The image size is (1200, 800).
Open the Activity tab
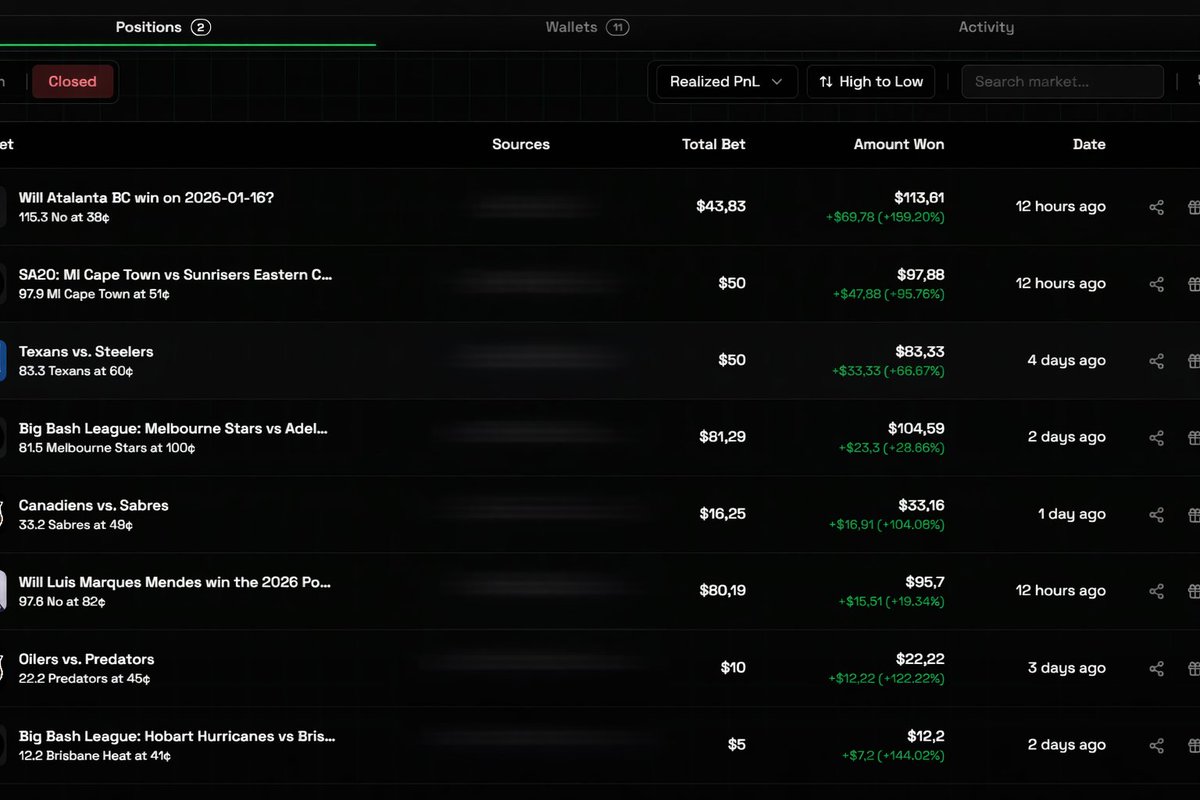pos(986,27)
